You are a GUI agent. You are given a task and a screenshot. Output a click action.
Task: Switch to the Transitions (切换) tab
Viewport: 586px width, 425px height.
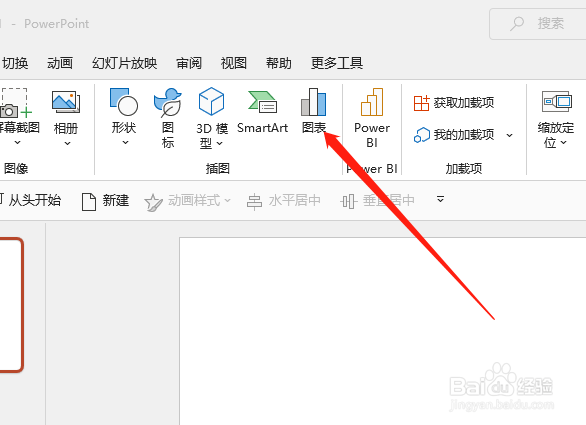(15, 63)
